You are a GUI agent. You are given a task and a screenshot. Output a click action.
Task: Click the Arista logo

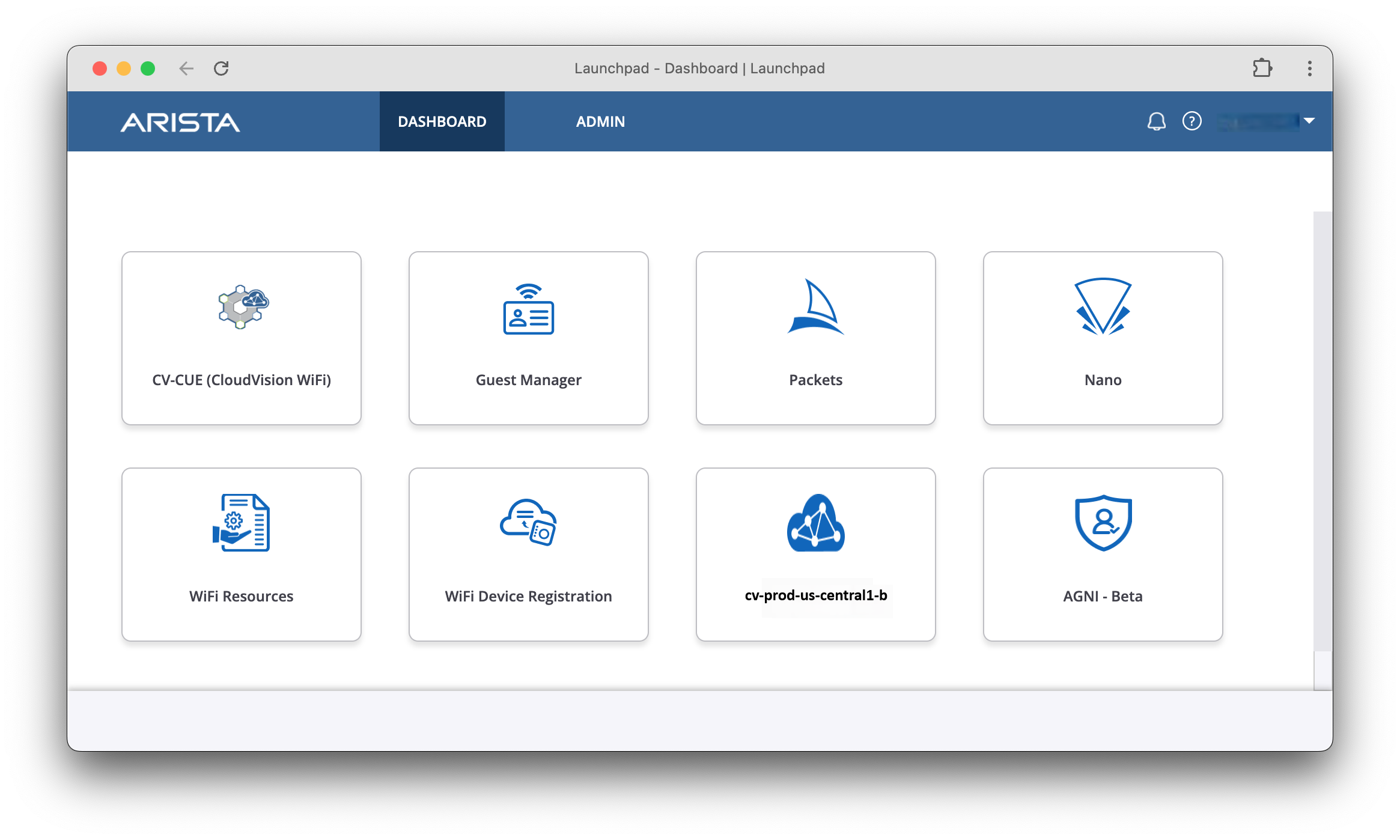tap(180, 123)
